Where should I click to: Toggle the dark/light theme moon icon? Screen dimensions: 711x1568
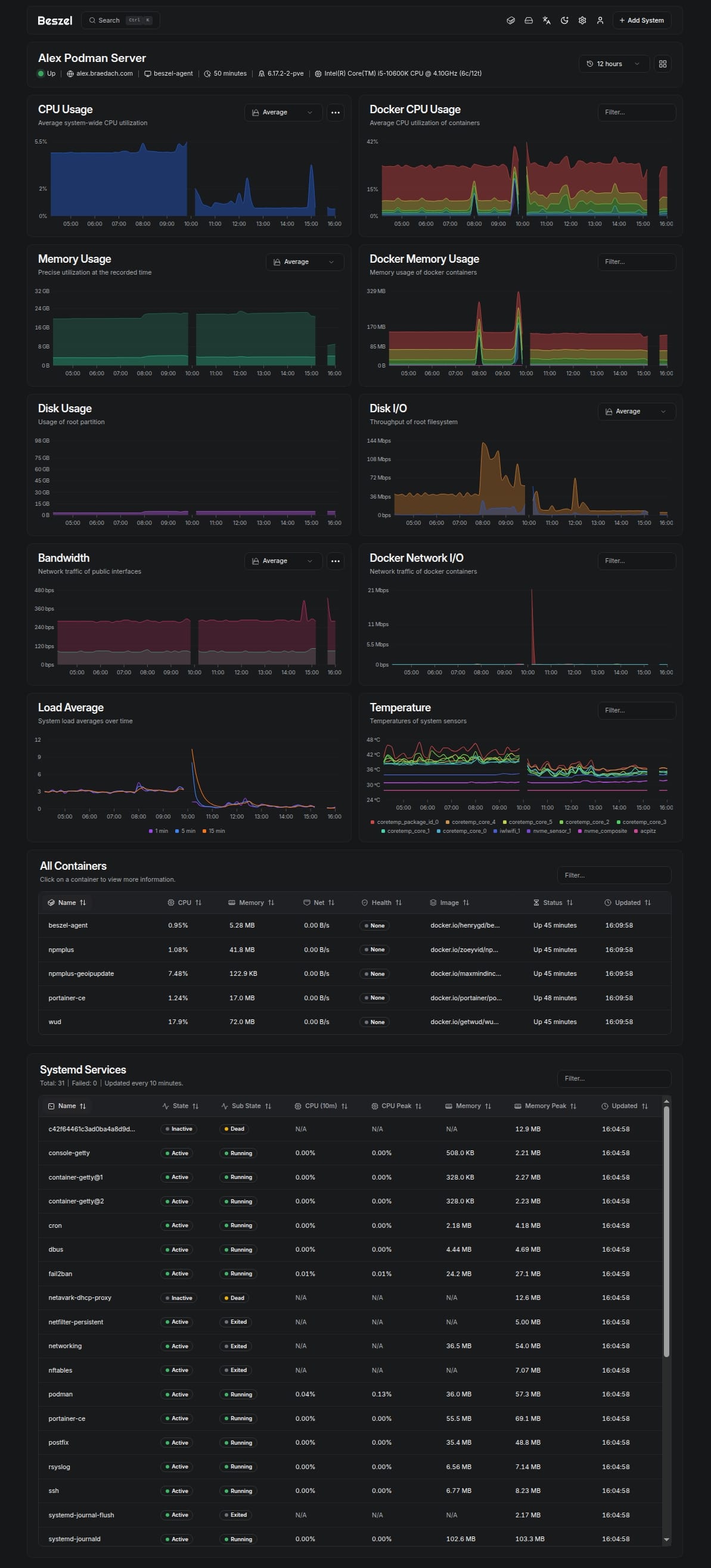pyautogui.click(x=564, y=21)
